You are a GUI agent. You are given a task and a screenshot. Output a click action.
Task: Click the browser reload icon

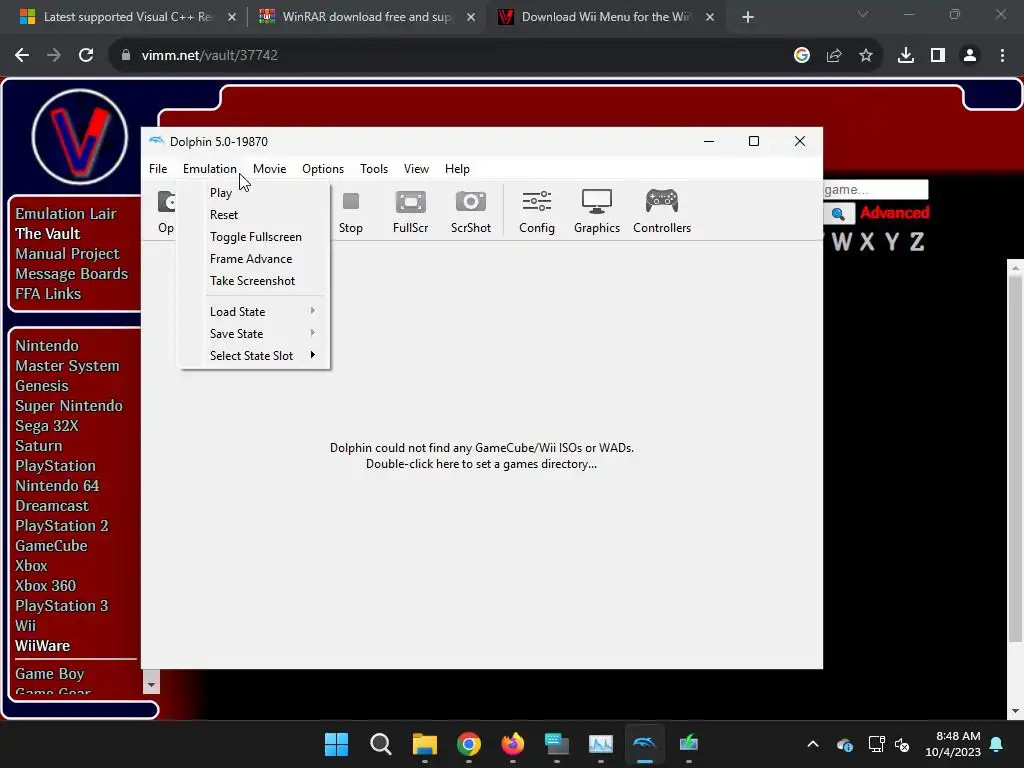86,56
